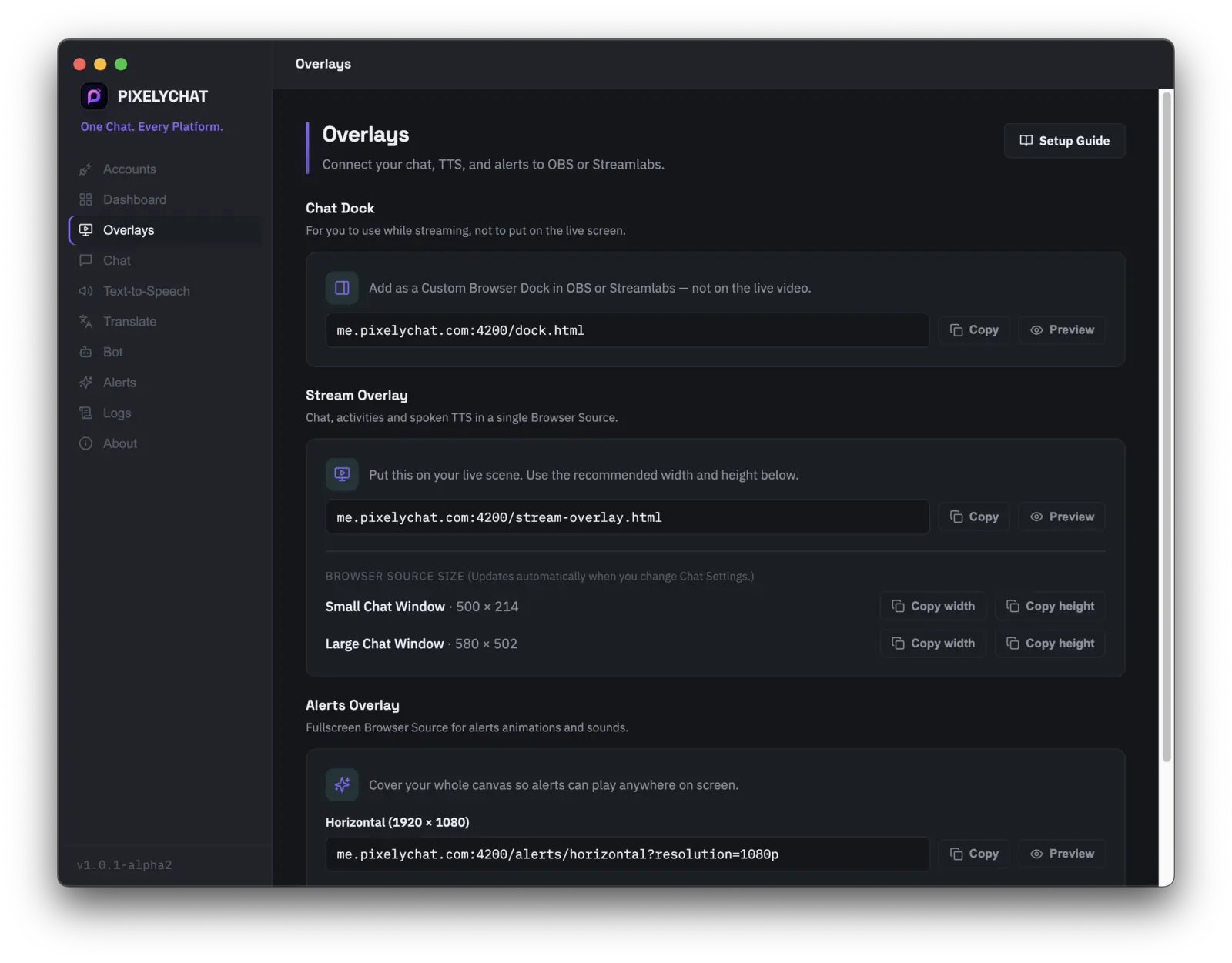Click the eye icon beside the dock.html URL
The width and height of the screenshot is (1232, 963).
click(1036, 330)
